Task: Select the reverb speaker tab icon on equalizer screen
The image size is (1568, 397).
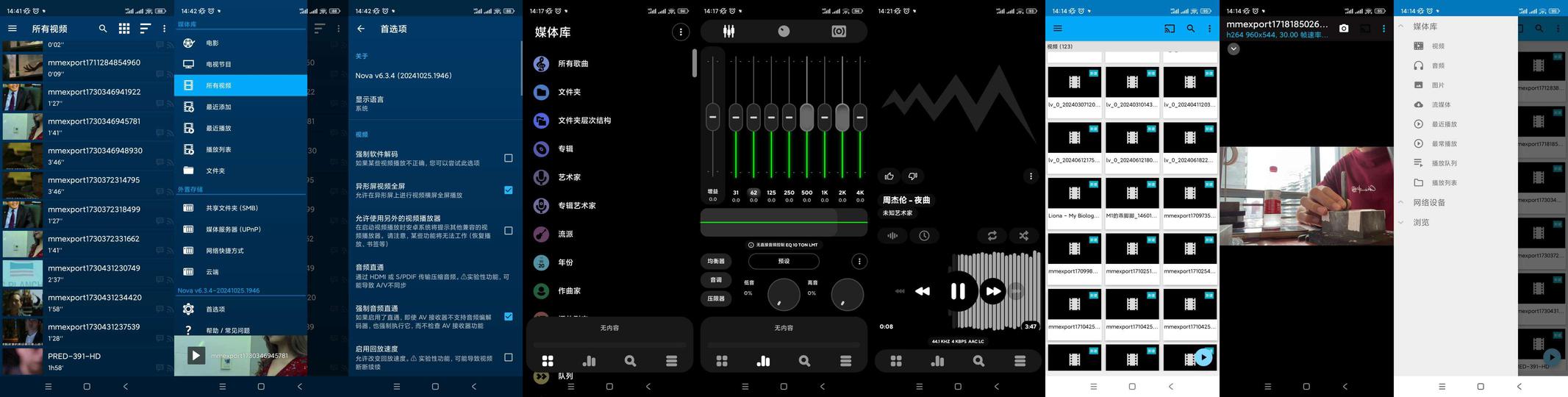Action: [839, 32]
